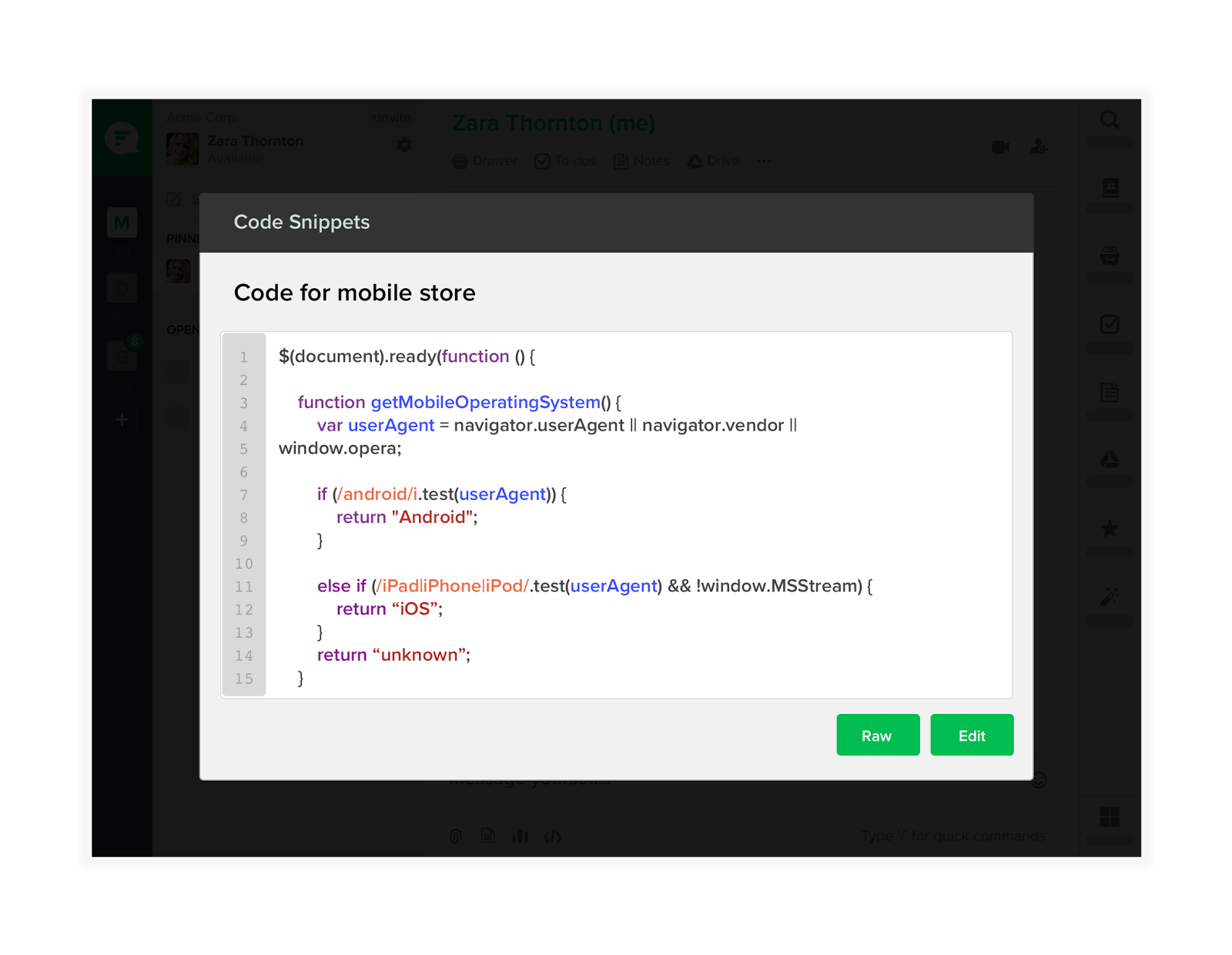Image resolution: width=1232 pixels, height=955 pixels.
Task: Start a video call with camera icon
Action: pos(1000,147)
